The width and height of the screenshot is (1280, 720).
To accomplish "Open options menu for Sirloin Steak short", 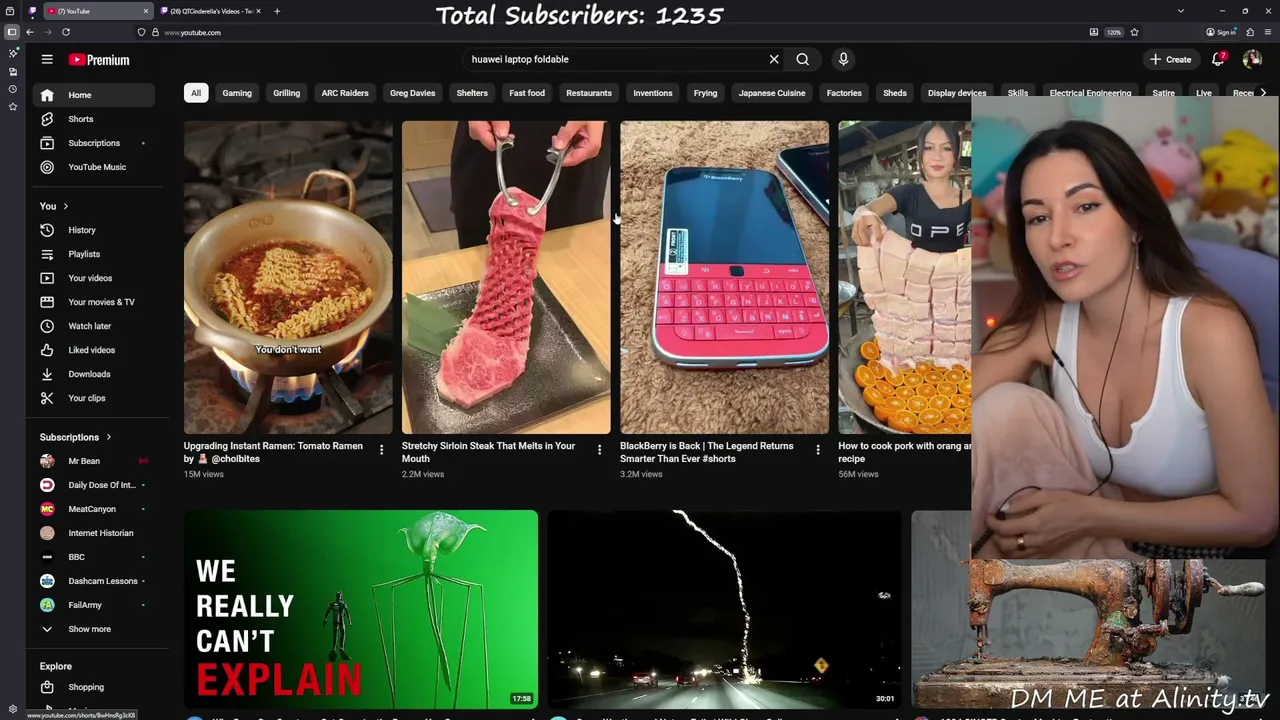I will 599,450.
